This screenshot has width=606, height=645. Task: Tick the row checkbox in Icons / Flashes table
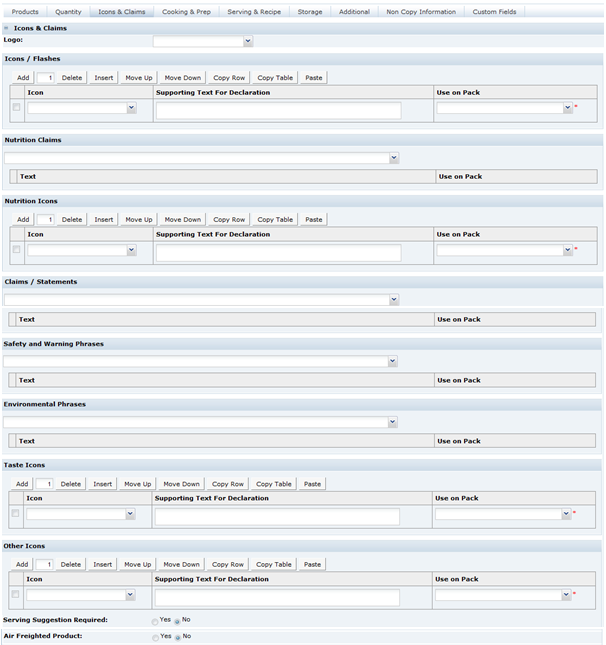(x=16, y=107)
